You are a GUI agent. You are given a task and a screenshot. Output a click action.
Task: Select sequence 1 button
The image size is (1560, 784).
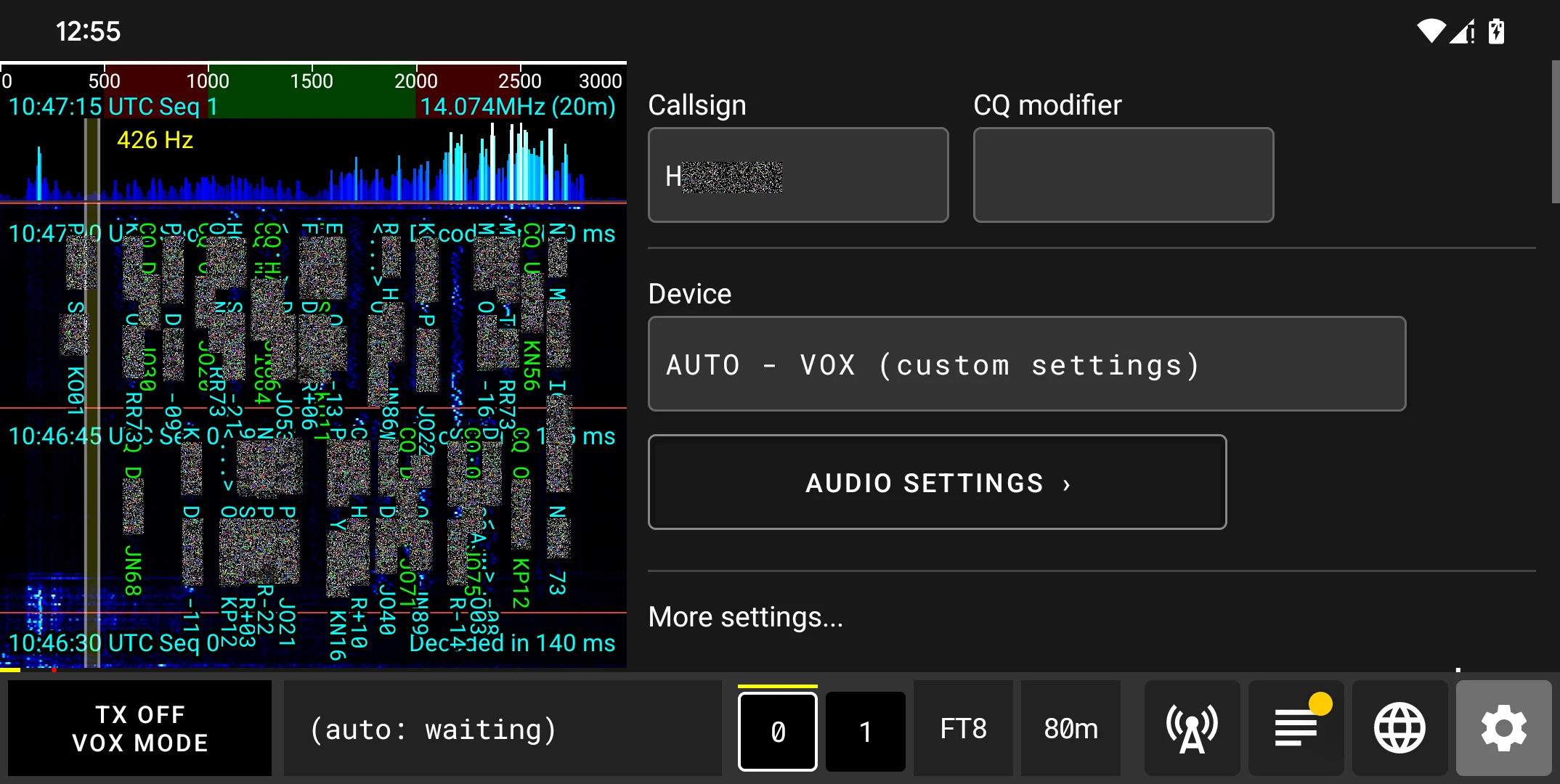(865, 731)
